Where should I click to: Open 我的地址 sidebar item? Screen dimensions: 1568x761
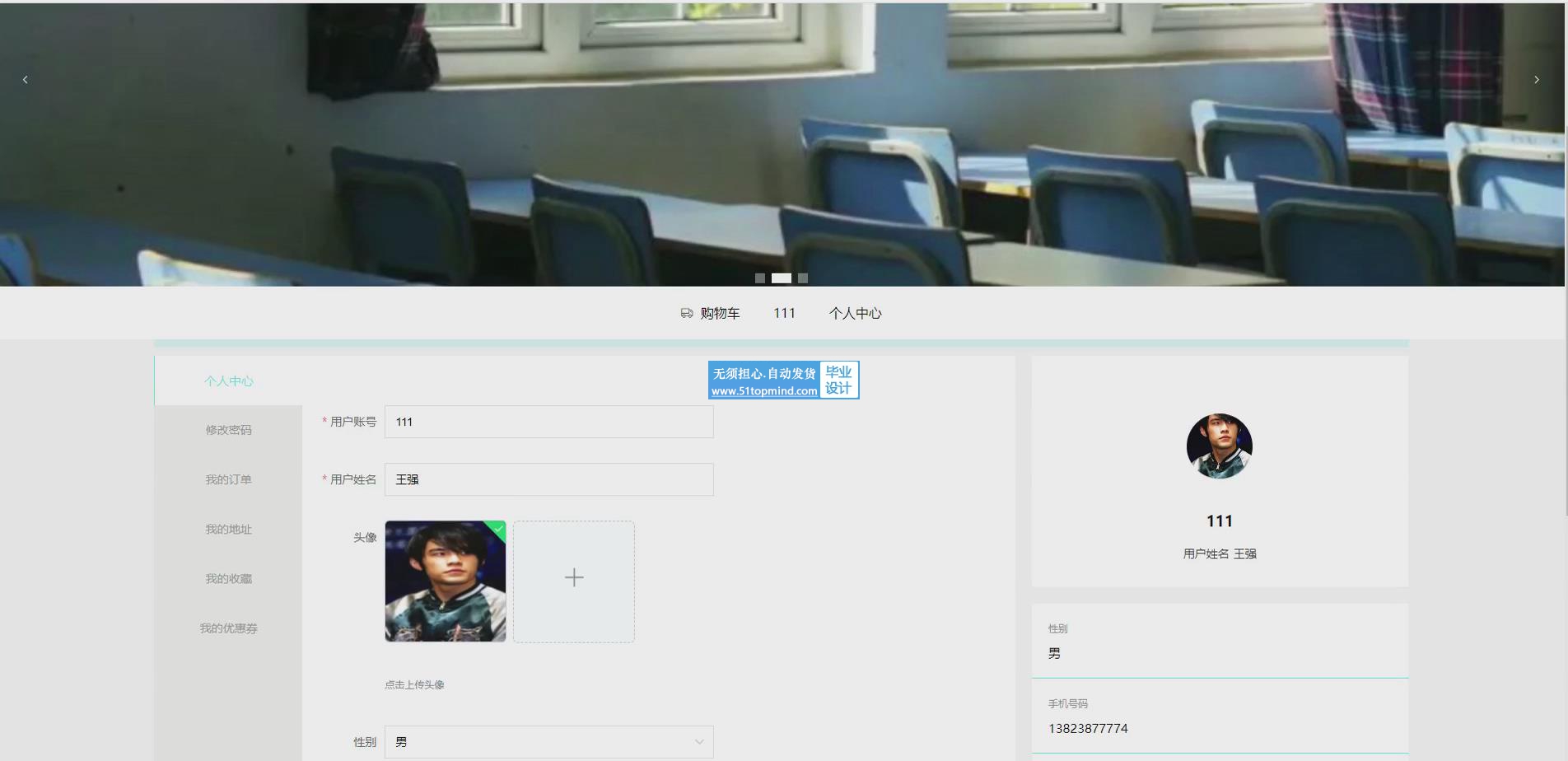(x=228, y=529)
